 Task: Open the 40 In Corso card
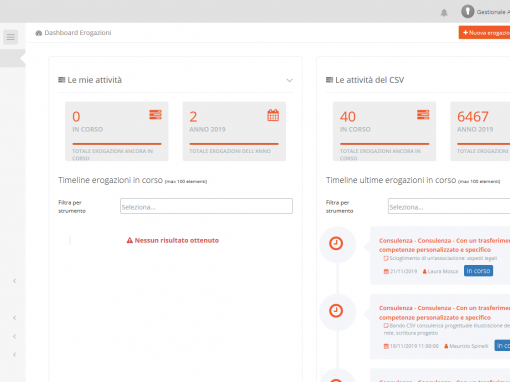(384, 131)
